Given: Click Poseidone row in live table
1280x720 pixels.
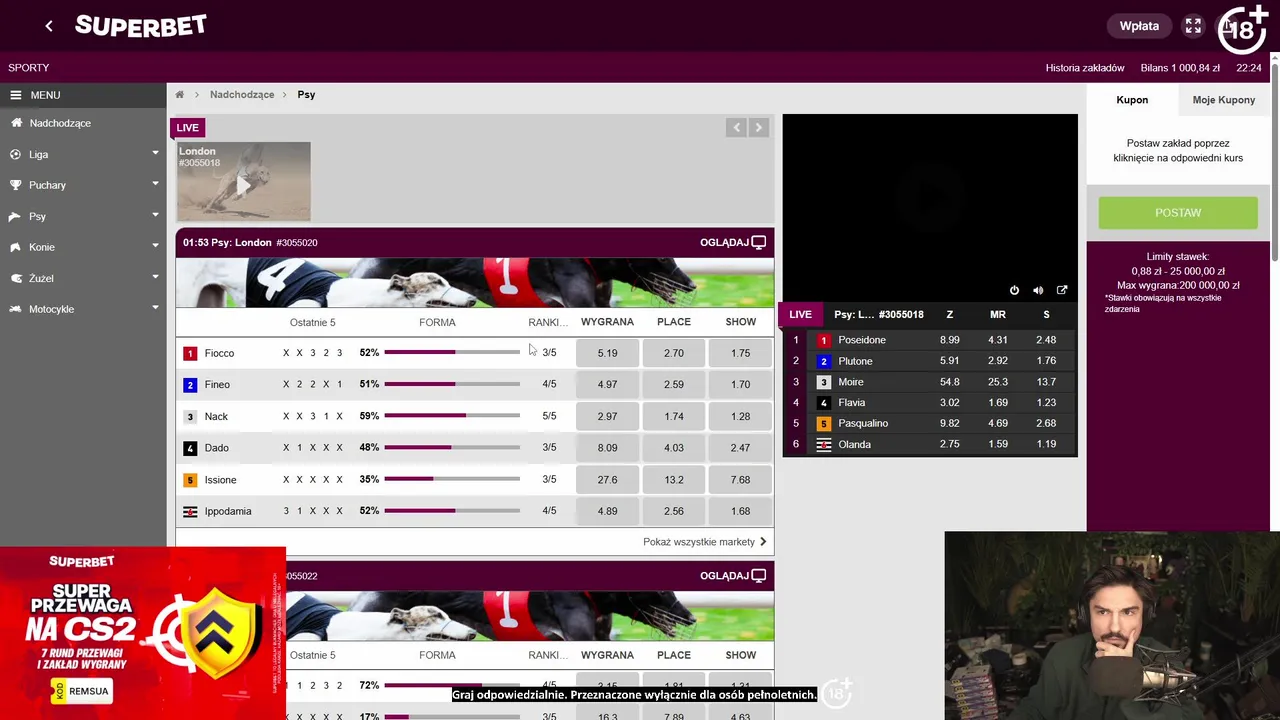Looking at the screenshot, I should (x=930, y=340).
